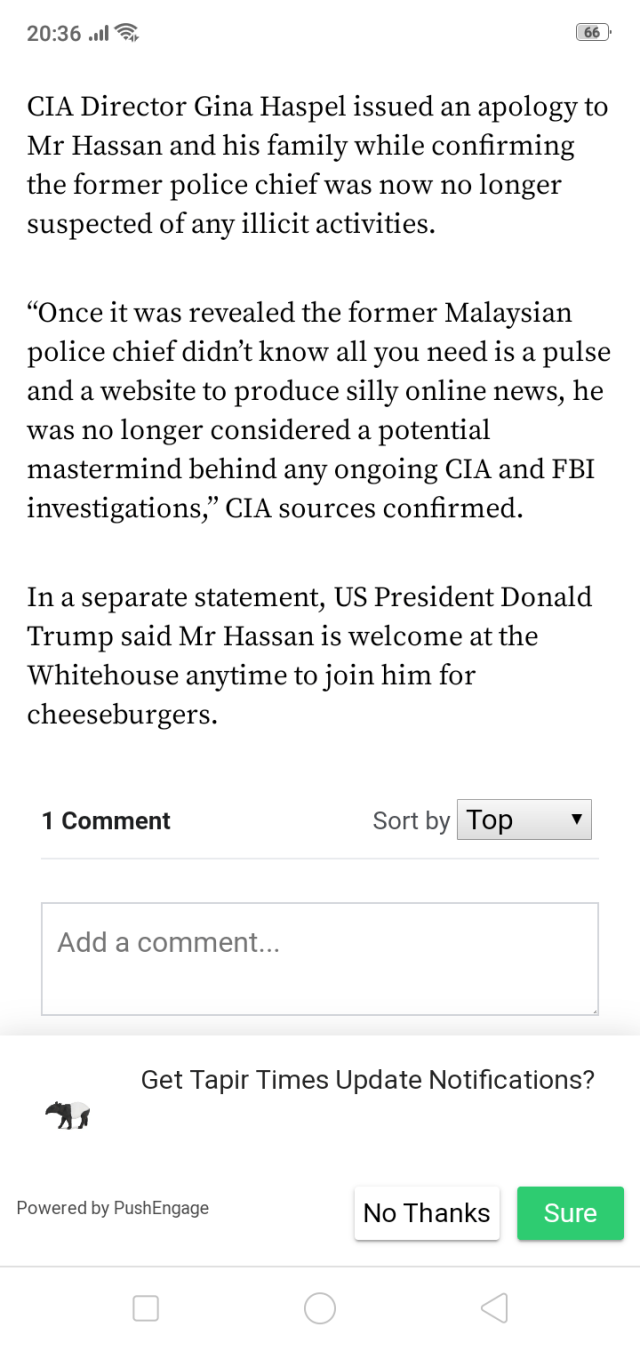Tap the battery level indicator

[x=593, y=33]
